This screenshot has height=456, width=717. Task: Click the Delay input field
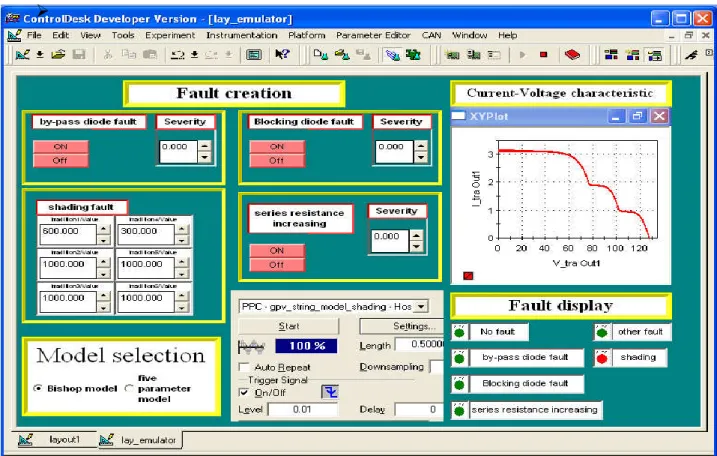418,409
